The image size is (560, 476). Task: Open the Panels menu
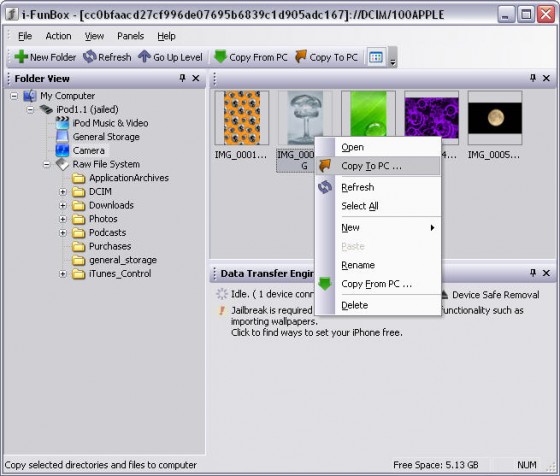[130, 36]
